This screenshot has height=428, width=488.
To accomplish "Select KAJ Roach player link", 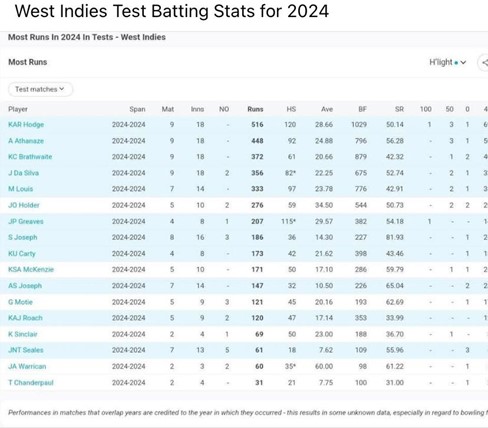I will 25,318.
